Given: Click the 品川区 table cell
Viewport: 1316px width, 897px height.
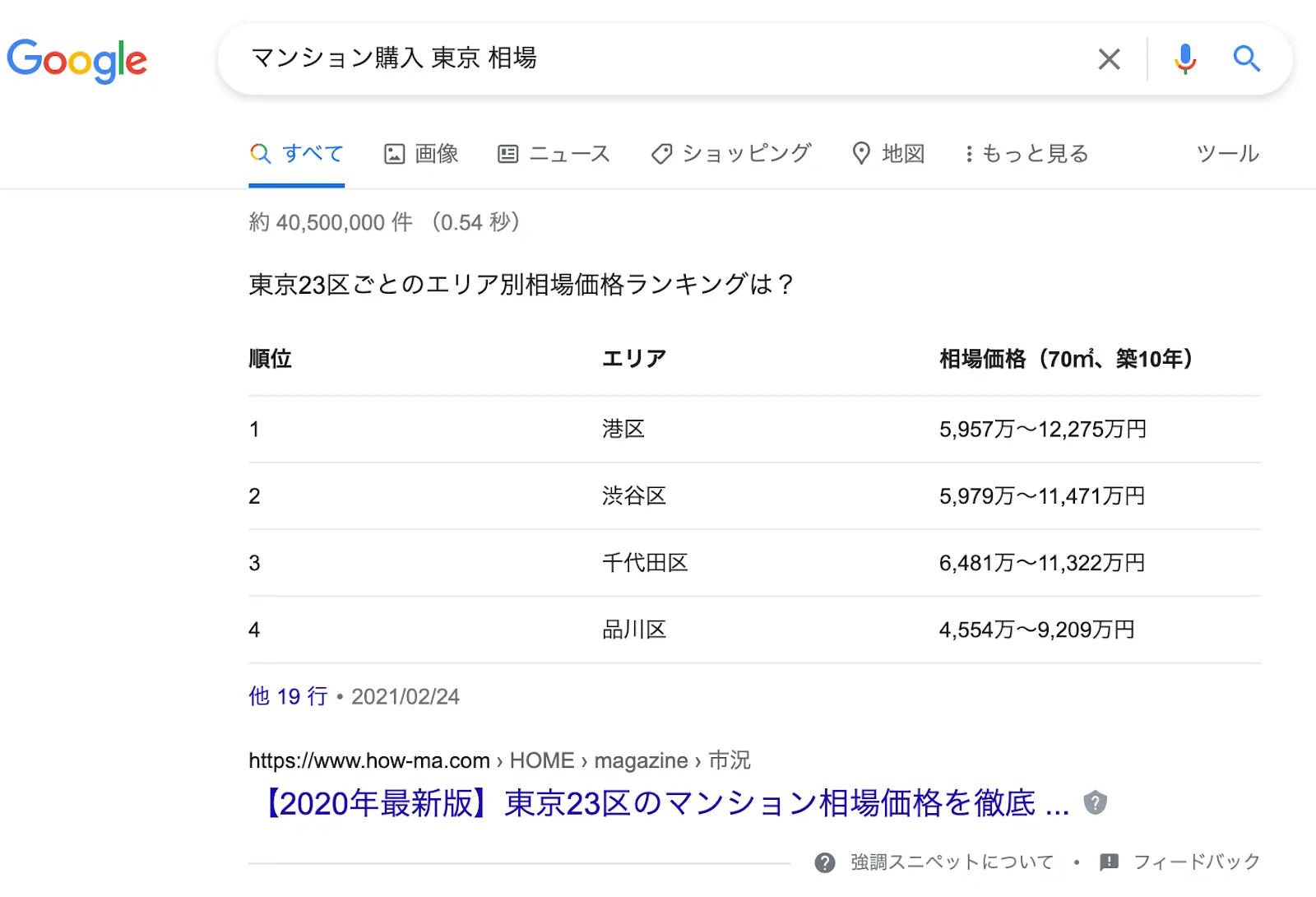Looking at the screenshot, I should click(x=634, y=630).
